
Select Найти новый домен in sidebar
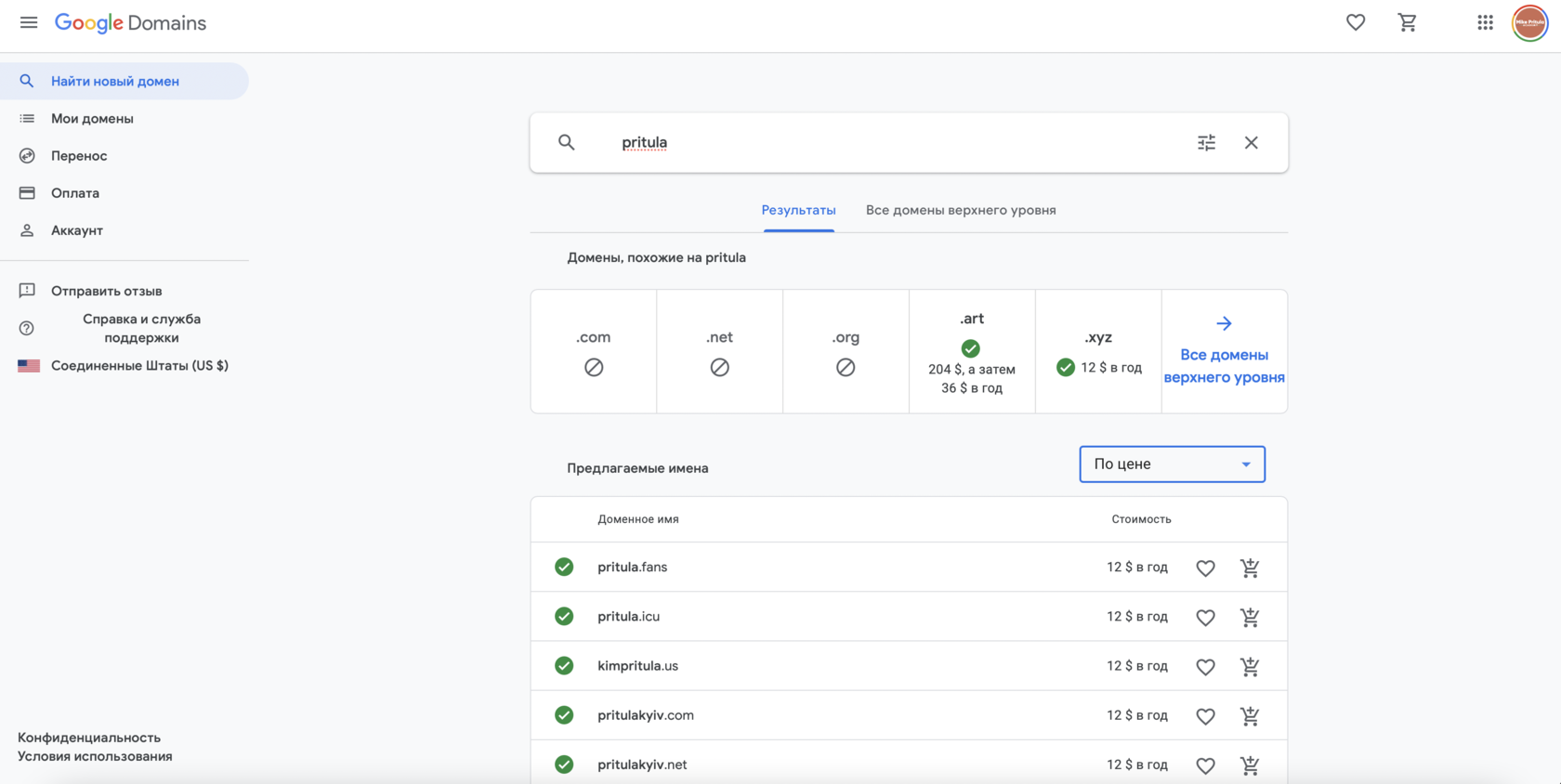[125, 81]
